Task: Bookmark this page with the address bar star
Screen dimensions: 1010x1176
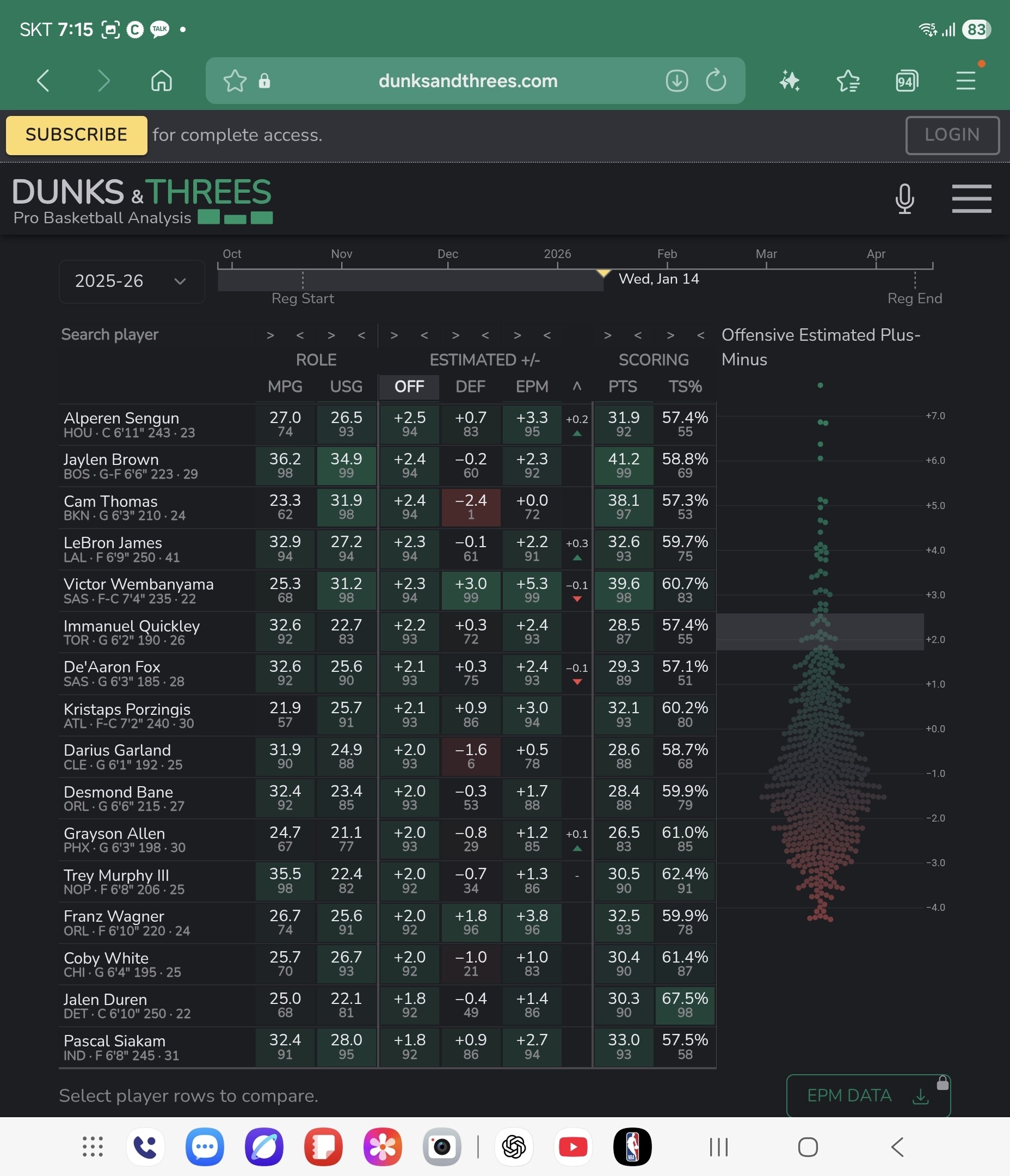Action: click(235, 81)
